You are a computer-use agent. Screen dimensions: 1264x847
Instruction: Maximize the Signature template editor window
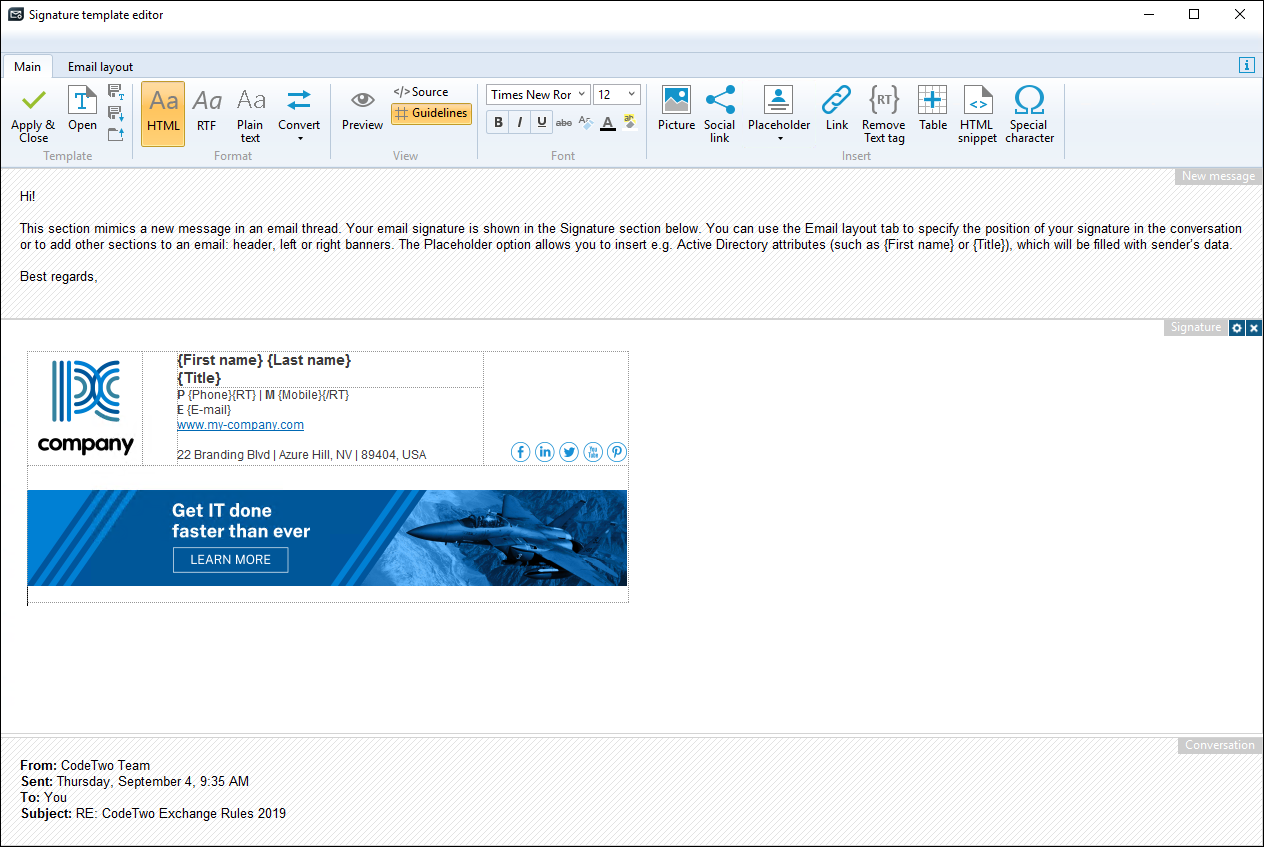pos(1194,15)
